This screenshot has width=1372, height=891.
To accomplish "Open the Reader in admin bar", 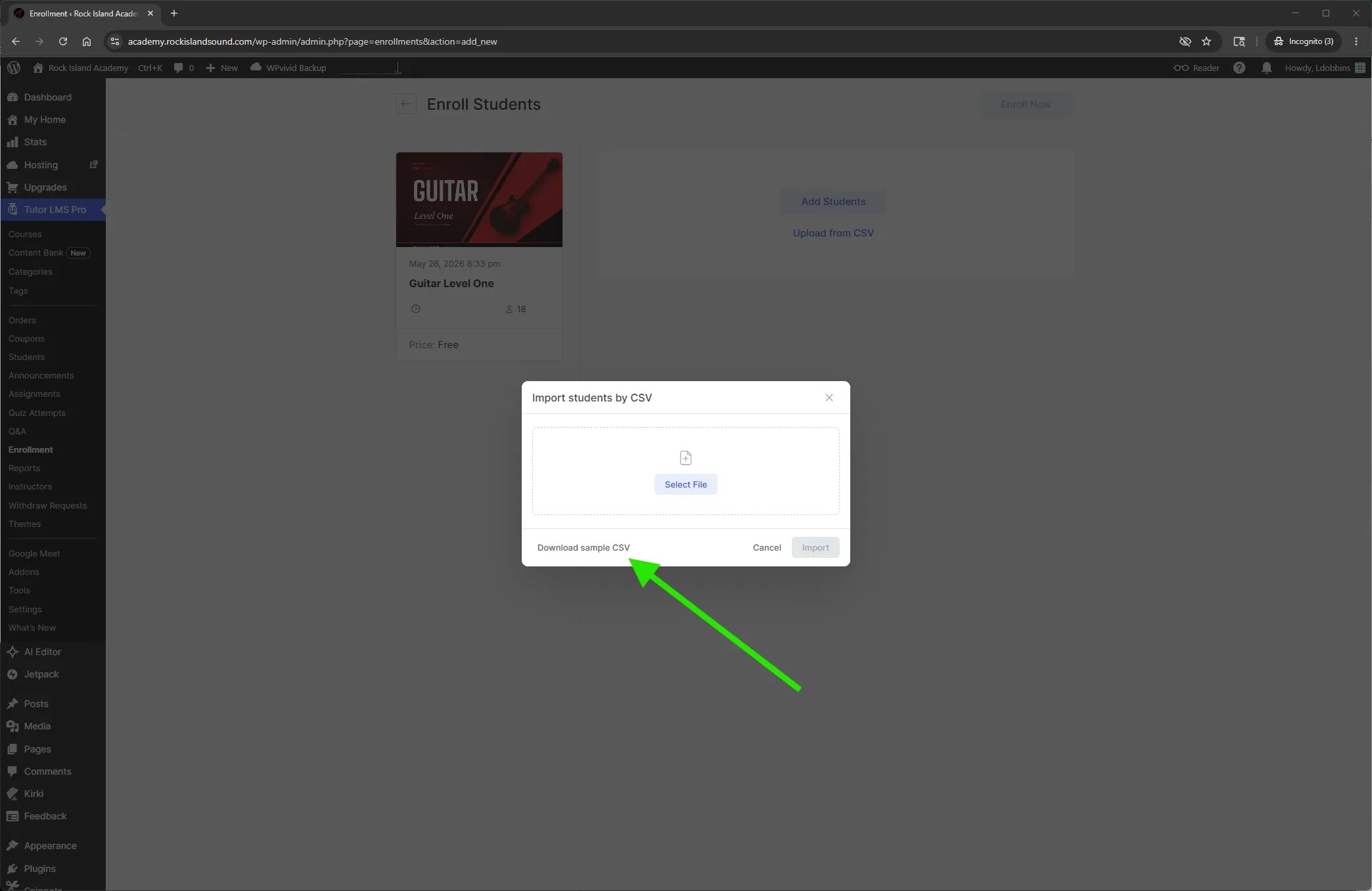I will [x=1197, y=68].
